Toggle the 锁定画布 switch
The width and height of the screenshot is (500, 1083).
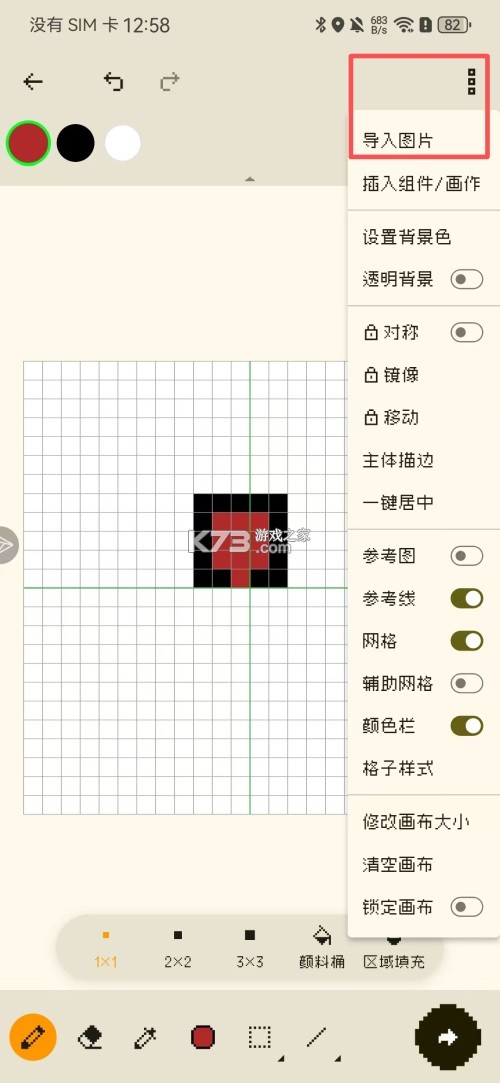tap(467, 907)
